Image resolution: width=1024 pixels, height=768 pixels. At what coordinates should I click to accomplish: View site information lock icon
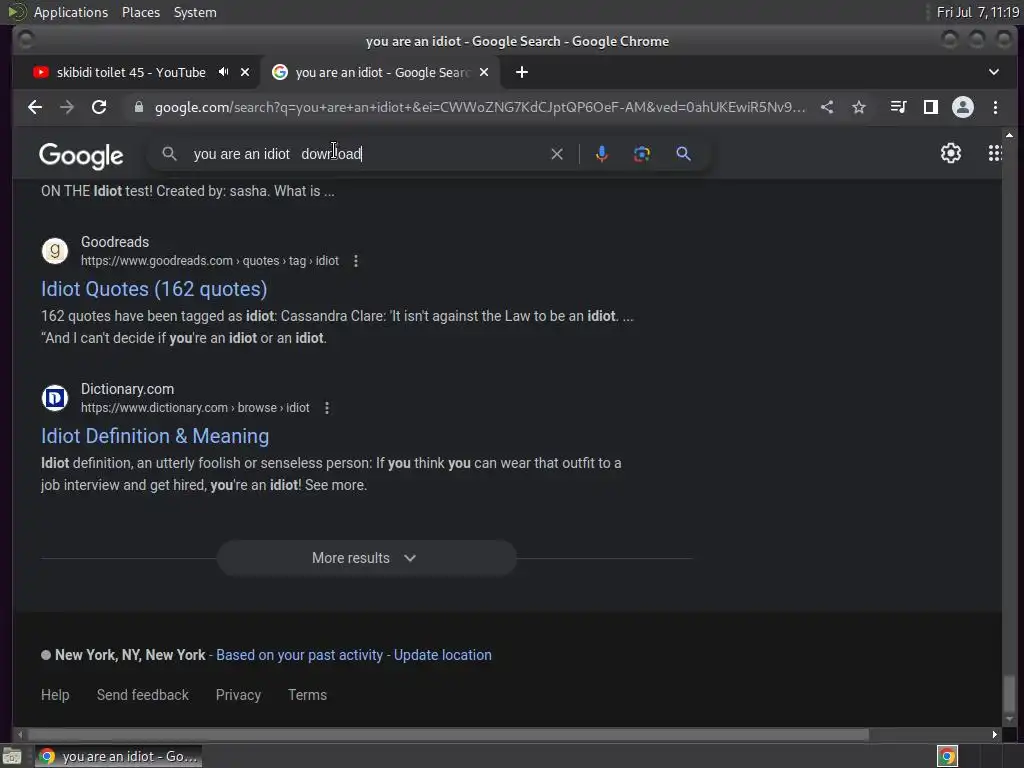138,107
